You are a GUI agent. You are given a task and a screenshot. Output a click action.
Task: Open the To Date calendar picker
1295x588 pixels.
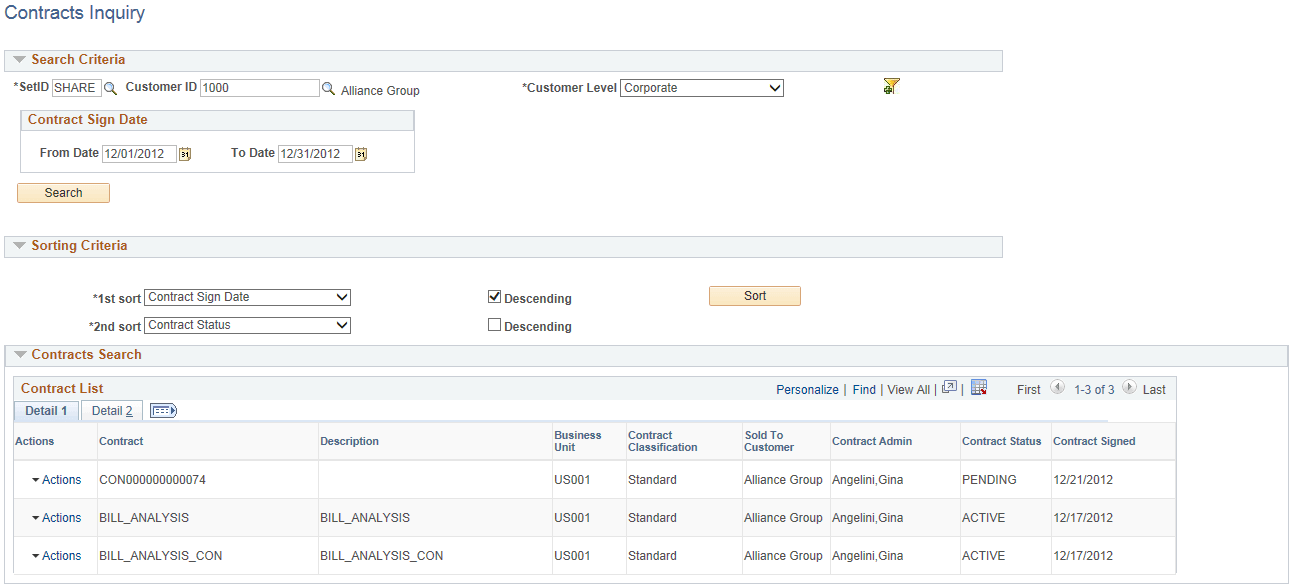361,154
